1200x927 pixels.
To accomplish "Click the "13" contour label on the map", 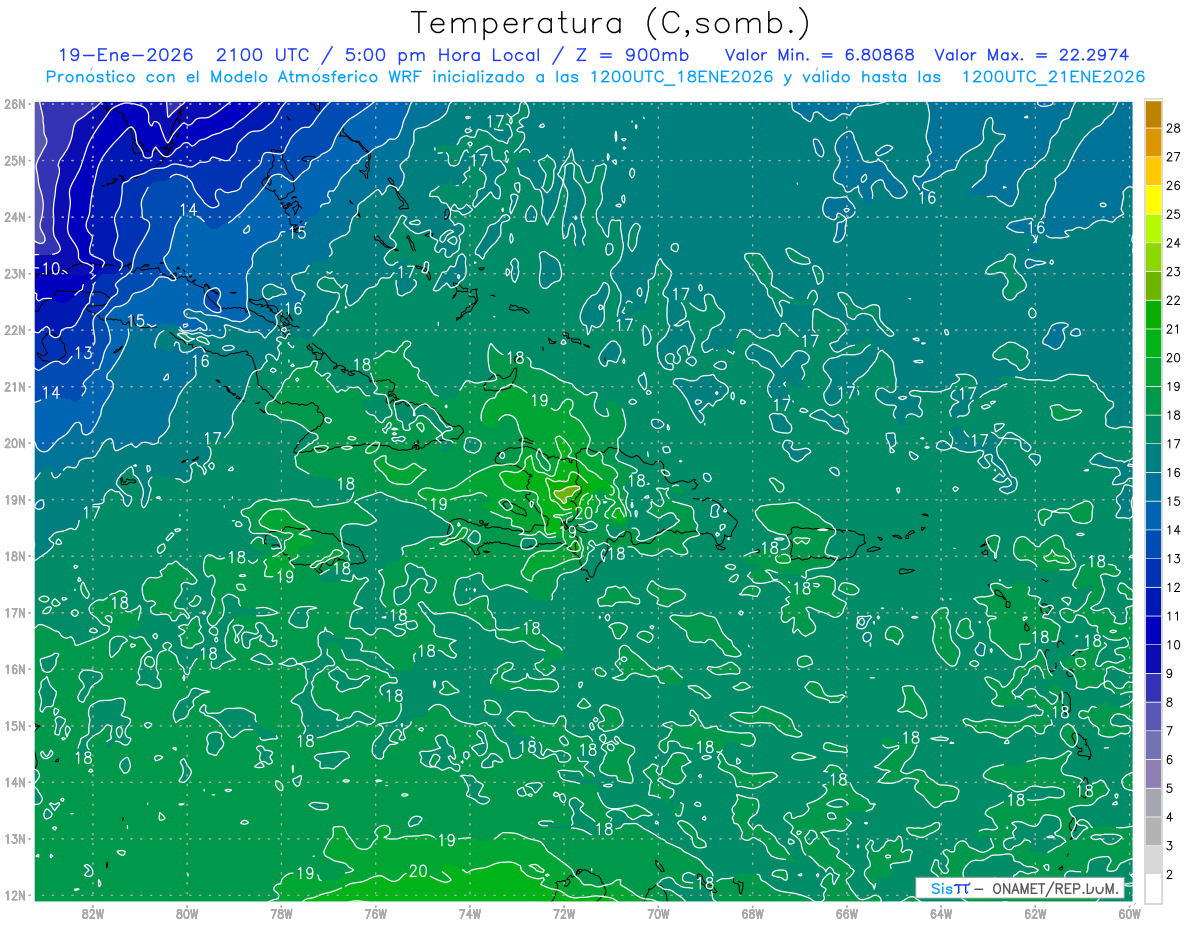I will tap(83, 353).
